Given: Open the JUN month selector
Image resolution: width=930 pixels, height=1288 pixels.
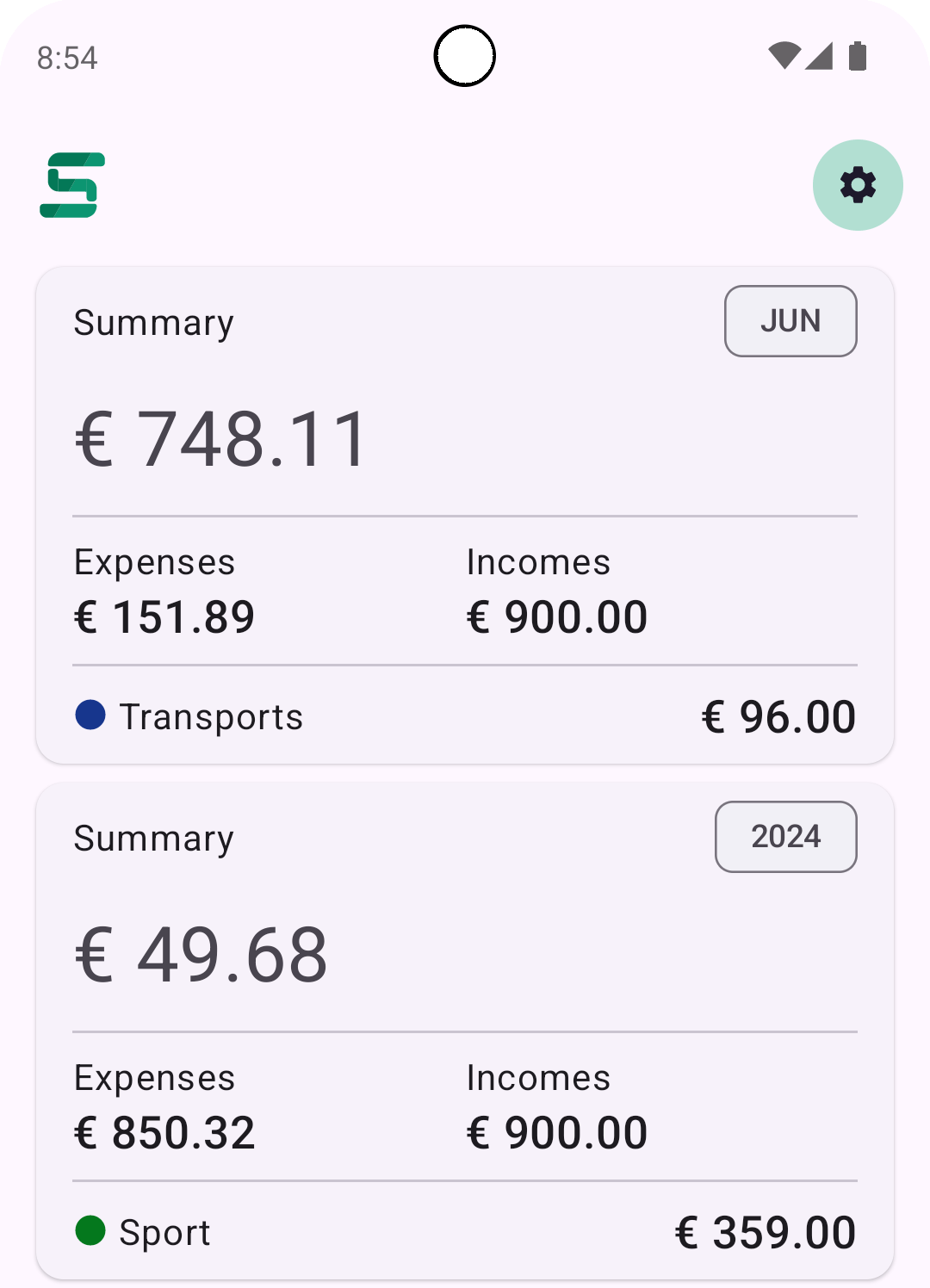Looking at the screenshot, I should coord(790,321).
